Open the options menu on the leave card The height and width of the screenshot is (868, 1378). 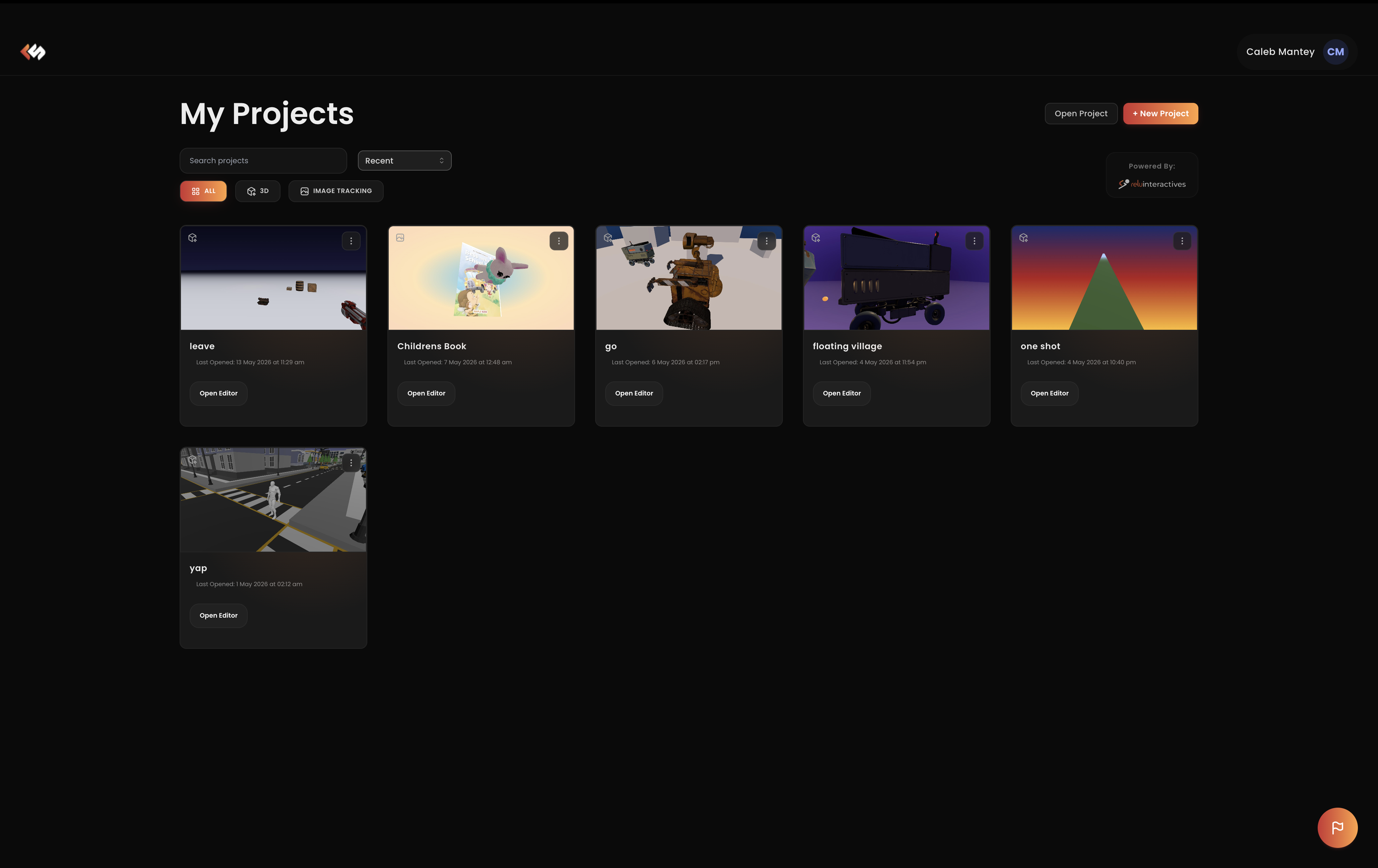pyautogui.click(x=351, y=241)
